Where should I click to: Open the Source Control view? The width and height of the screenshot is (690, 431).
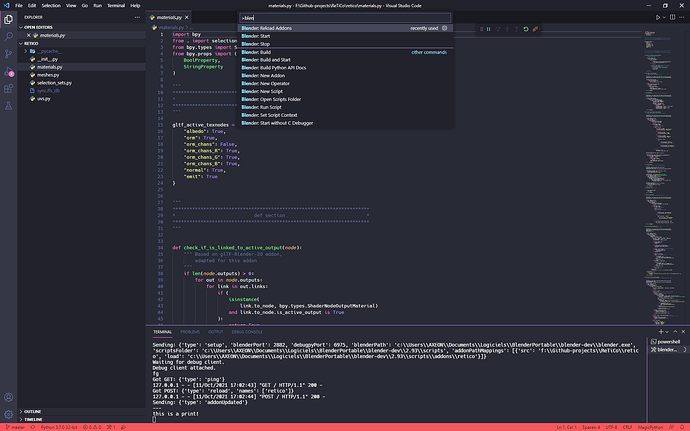coord(8,54)
